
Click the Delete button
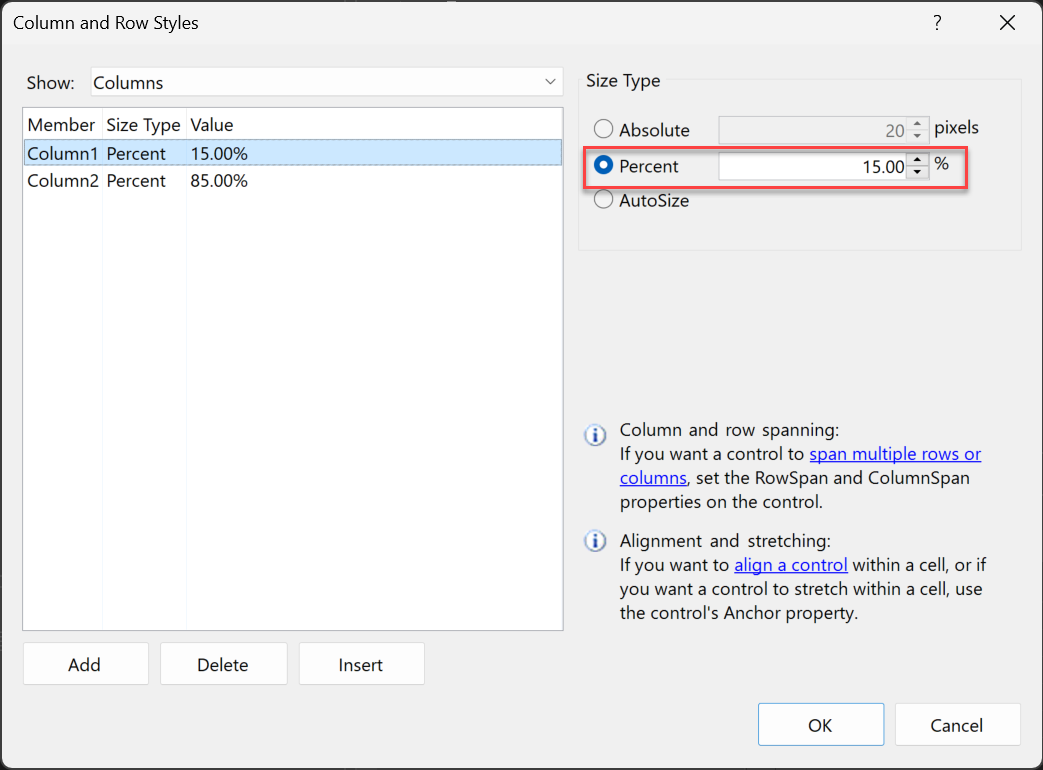click(223, 664)
